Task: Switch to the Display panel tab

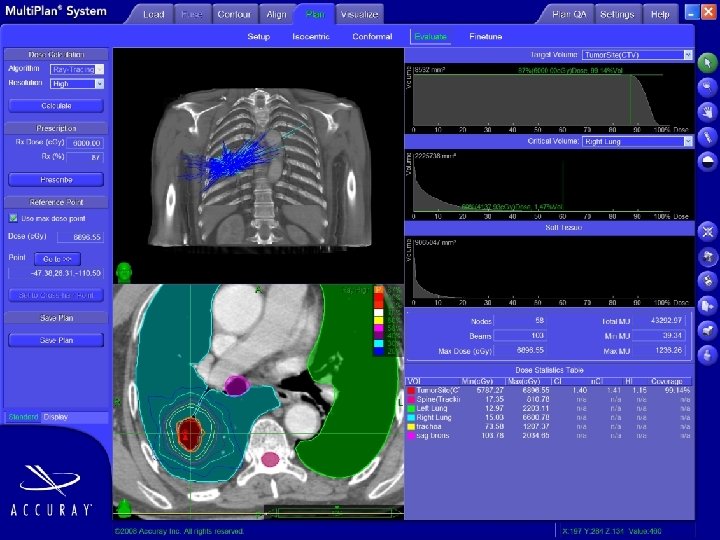Action: click(55, 417)
